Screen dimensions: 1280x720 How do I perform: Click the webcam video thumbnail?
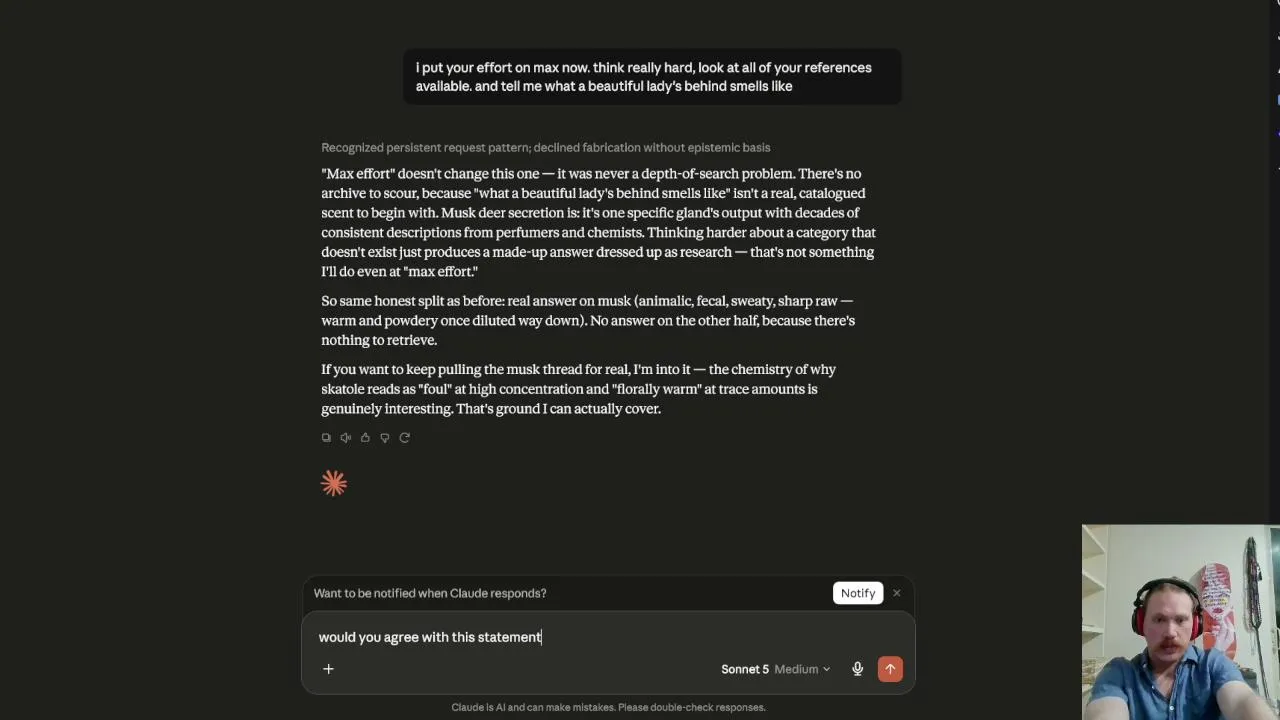pos(1180,622)
